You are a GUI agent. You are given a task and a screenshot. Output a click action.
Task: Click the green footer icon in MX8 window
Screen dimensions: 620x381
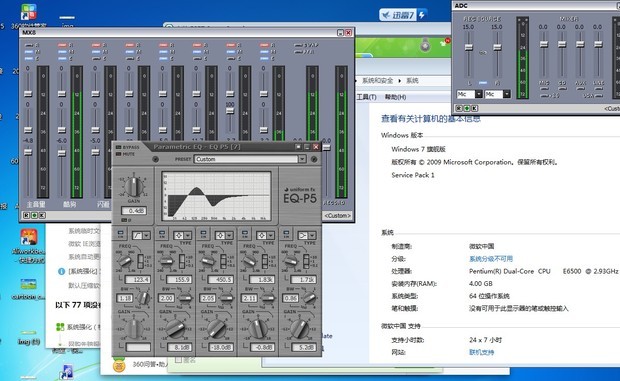(34, 215)
